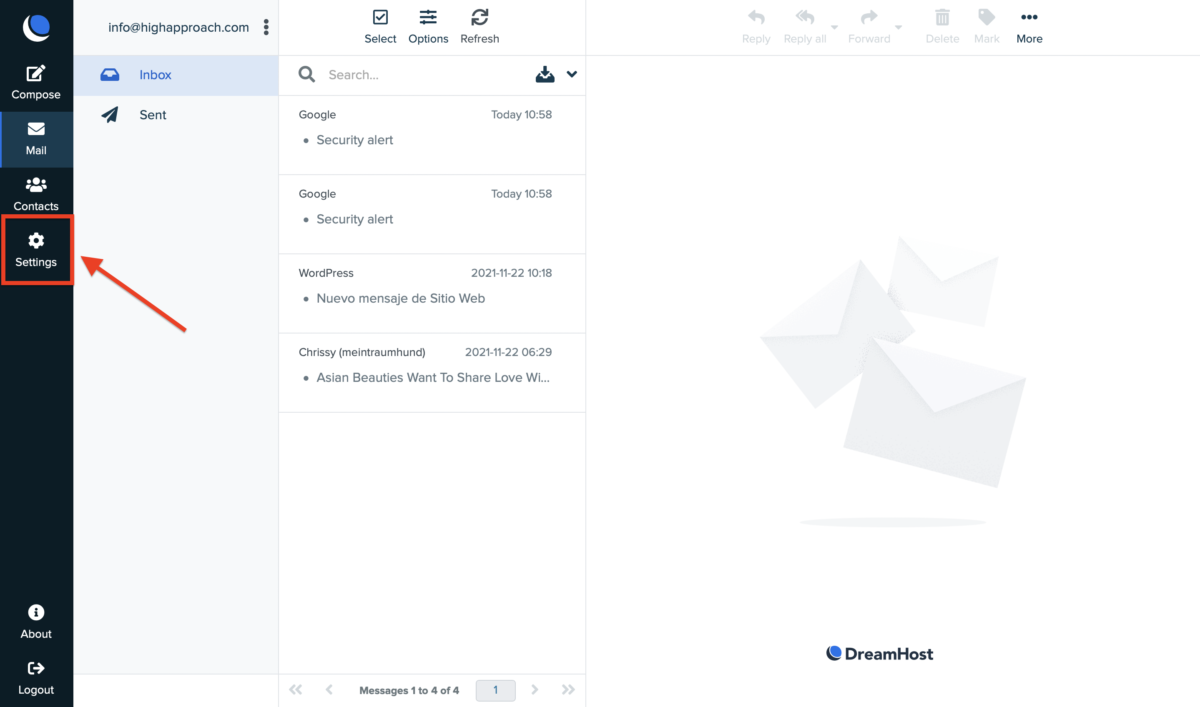Image resolution: width=1200 pixels, height=707 pixels.
Task: Delete the selected message with the trash icon
Action: [x=941, y=25]
